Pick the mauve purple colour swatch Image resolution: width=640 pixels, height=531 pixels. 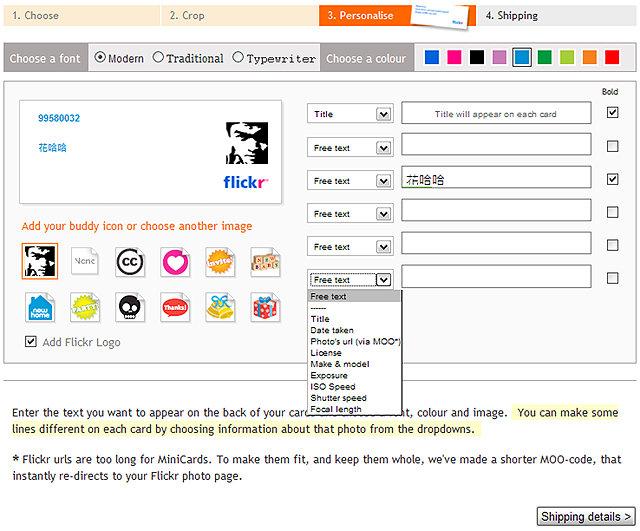[499, 57]
